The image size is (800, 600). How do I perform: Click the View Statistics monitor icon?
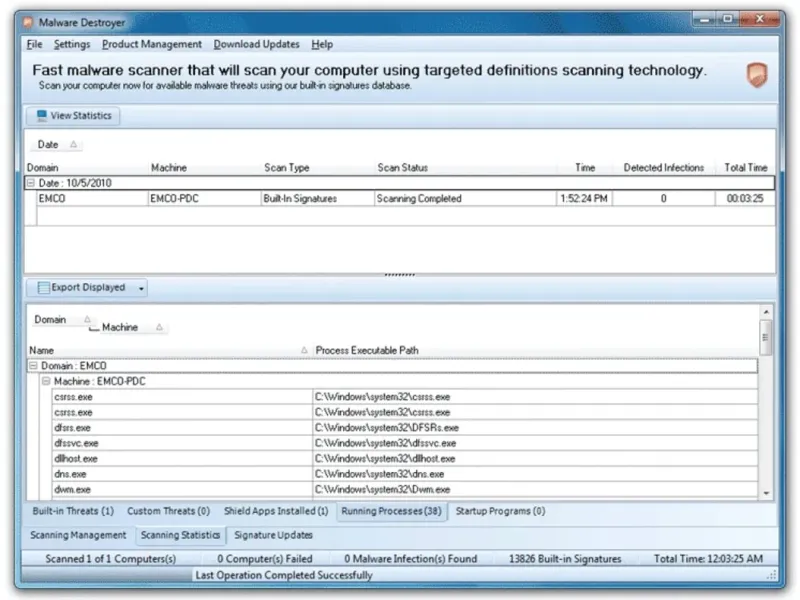pos(41,116)
